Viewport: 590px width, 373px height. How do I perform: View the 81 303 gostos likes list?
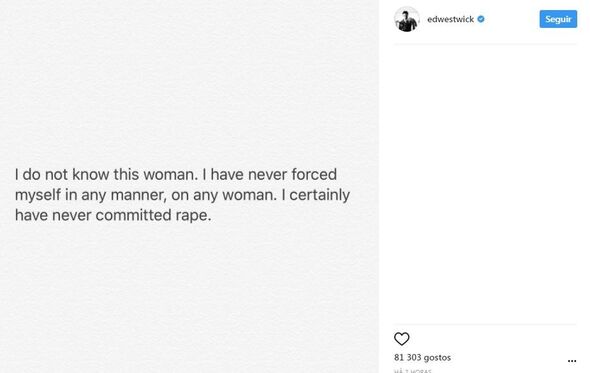pyautogui.click(x=422, y=358)
